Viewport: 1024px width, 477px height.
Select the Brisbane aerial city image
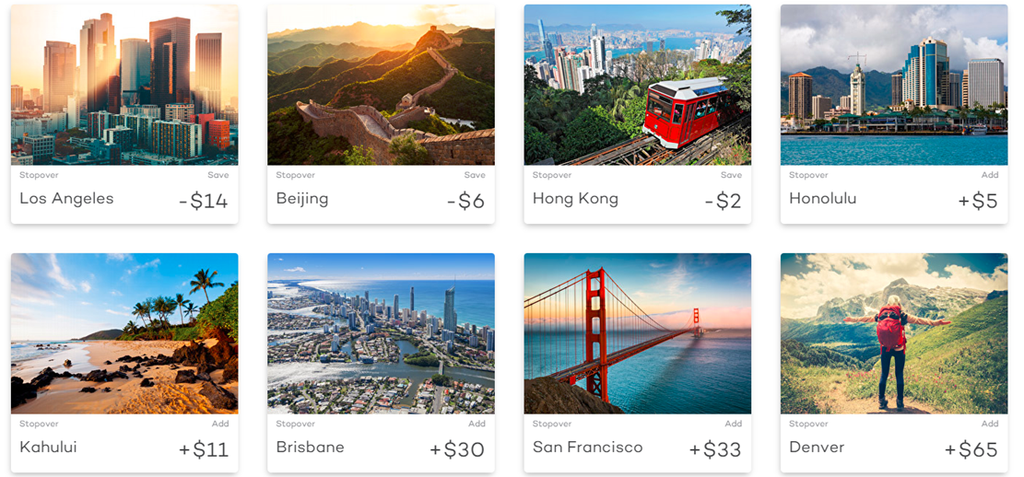click(381, 333)
